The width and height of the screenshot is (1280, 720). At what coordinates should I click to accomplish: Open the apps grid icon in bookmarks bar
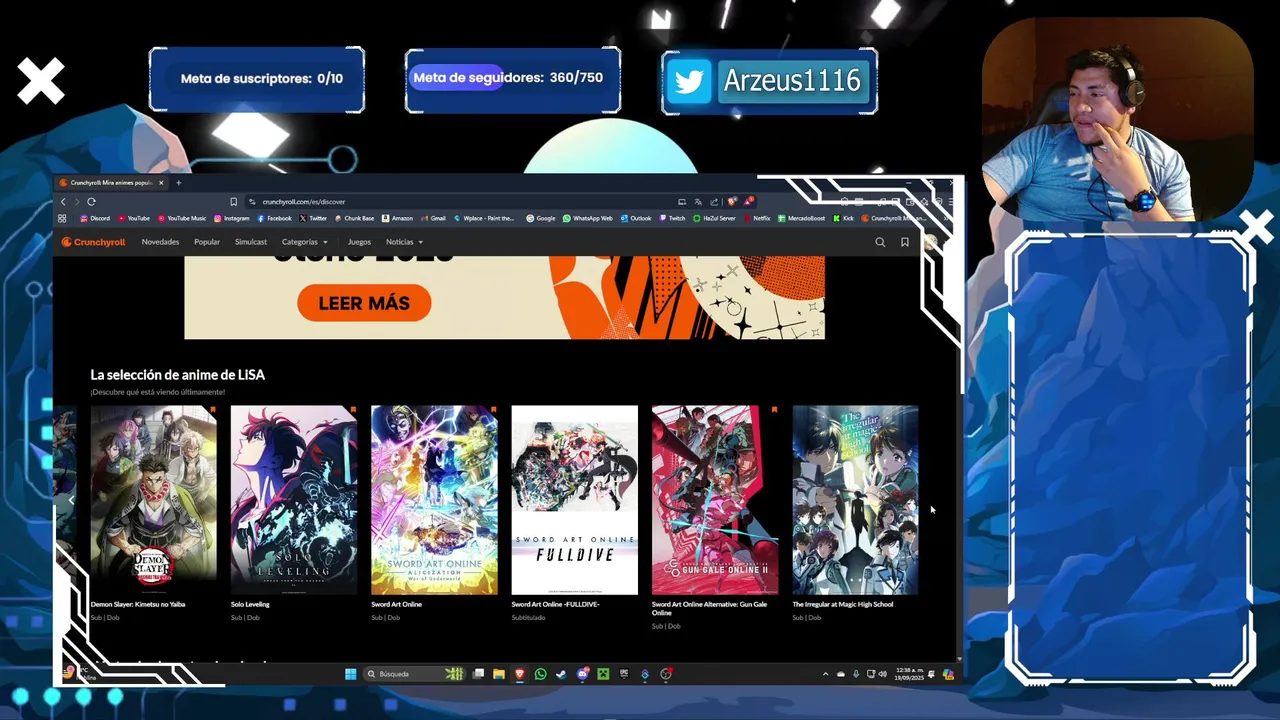62,218
